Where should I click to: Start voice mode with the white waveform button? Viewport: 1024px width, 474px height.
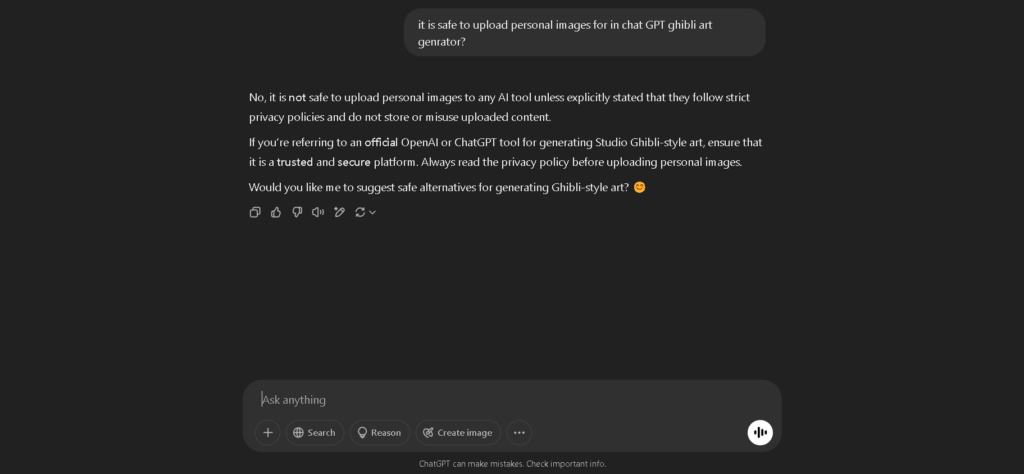click(760, 432)
